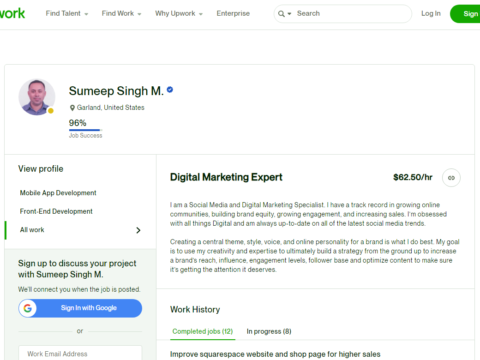Screen dimensions: 480x360
Task: Select Front-End Development profile
Action: (x=56, y=211)
